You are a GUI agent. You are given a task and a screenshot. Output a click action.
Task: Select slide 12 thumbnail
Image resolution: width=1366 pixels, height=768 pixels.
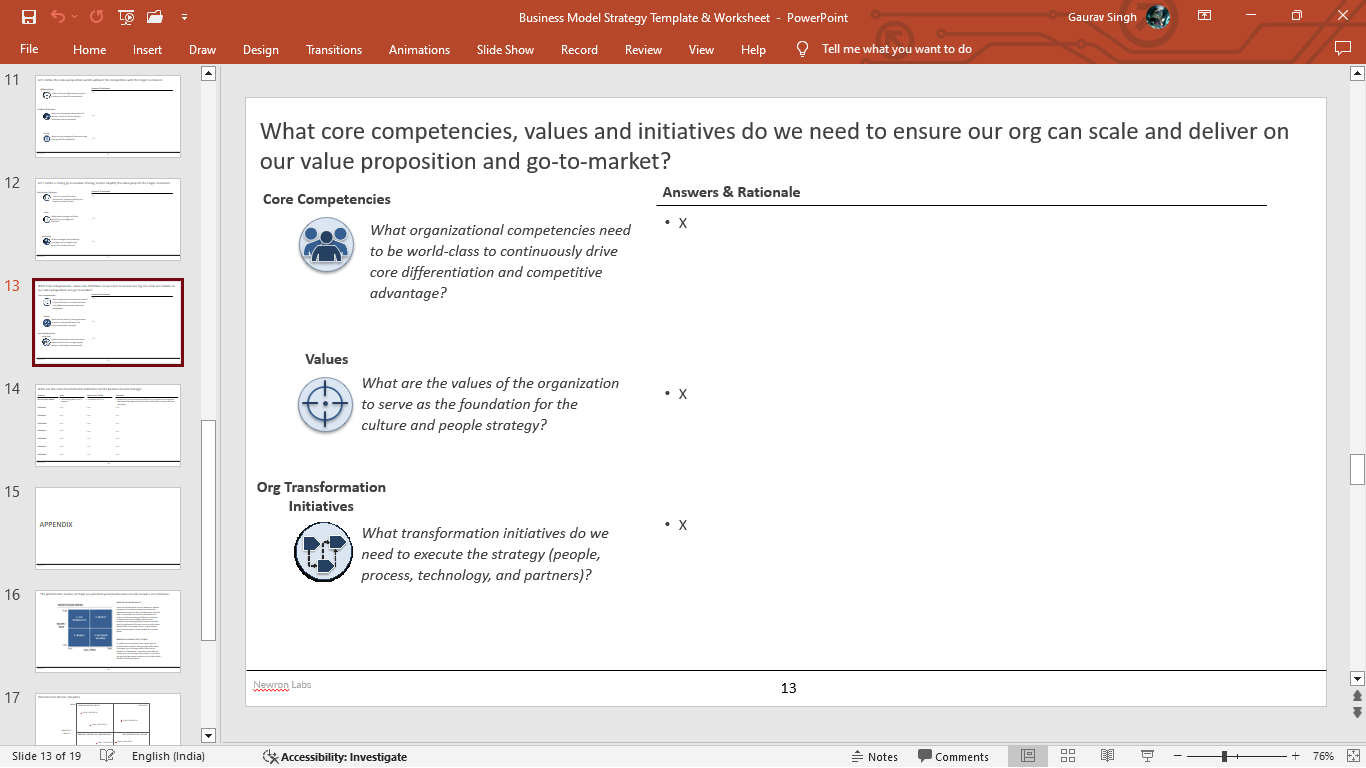(x=108, y=219)
